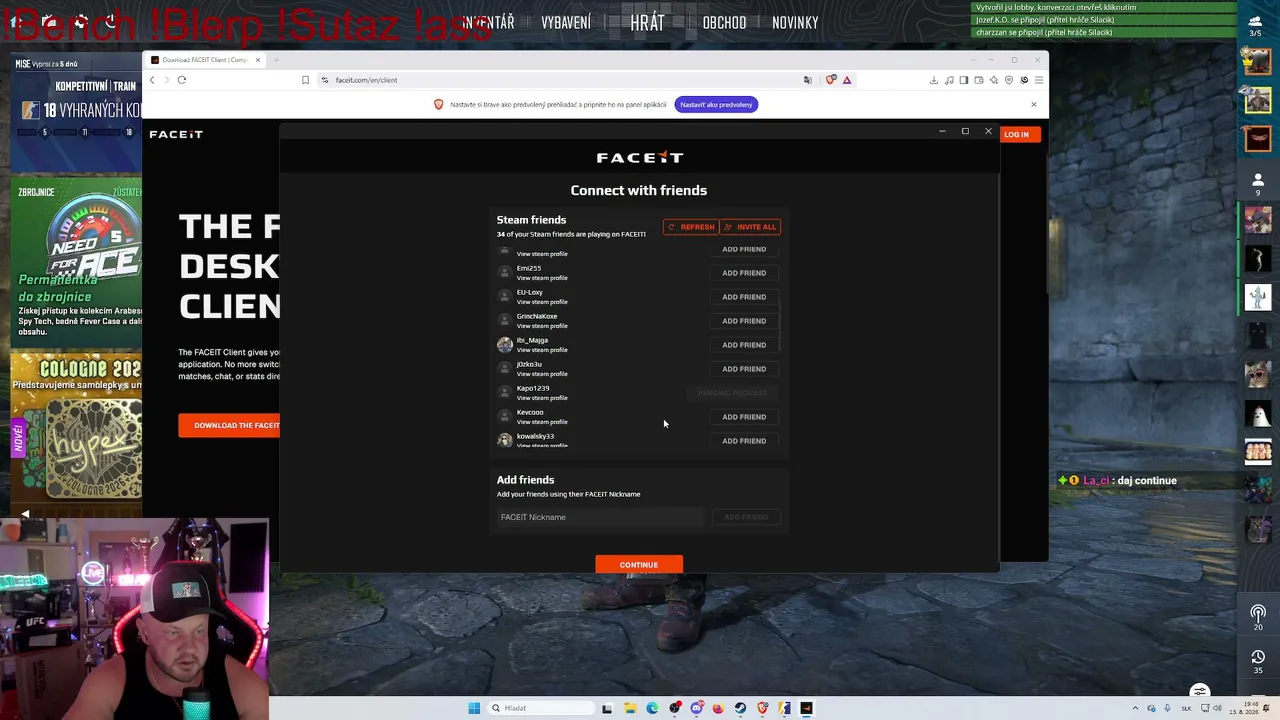This screenshot has height=720, width=1280.
Task: Go back in Brave browser
Action: (153, 80)
